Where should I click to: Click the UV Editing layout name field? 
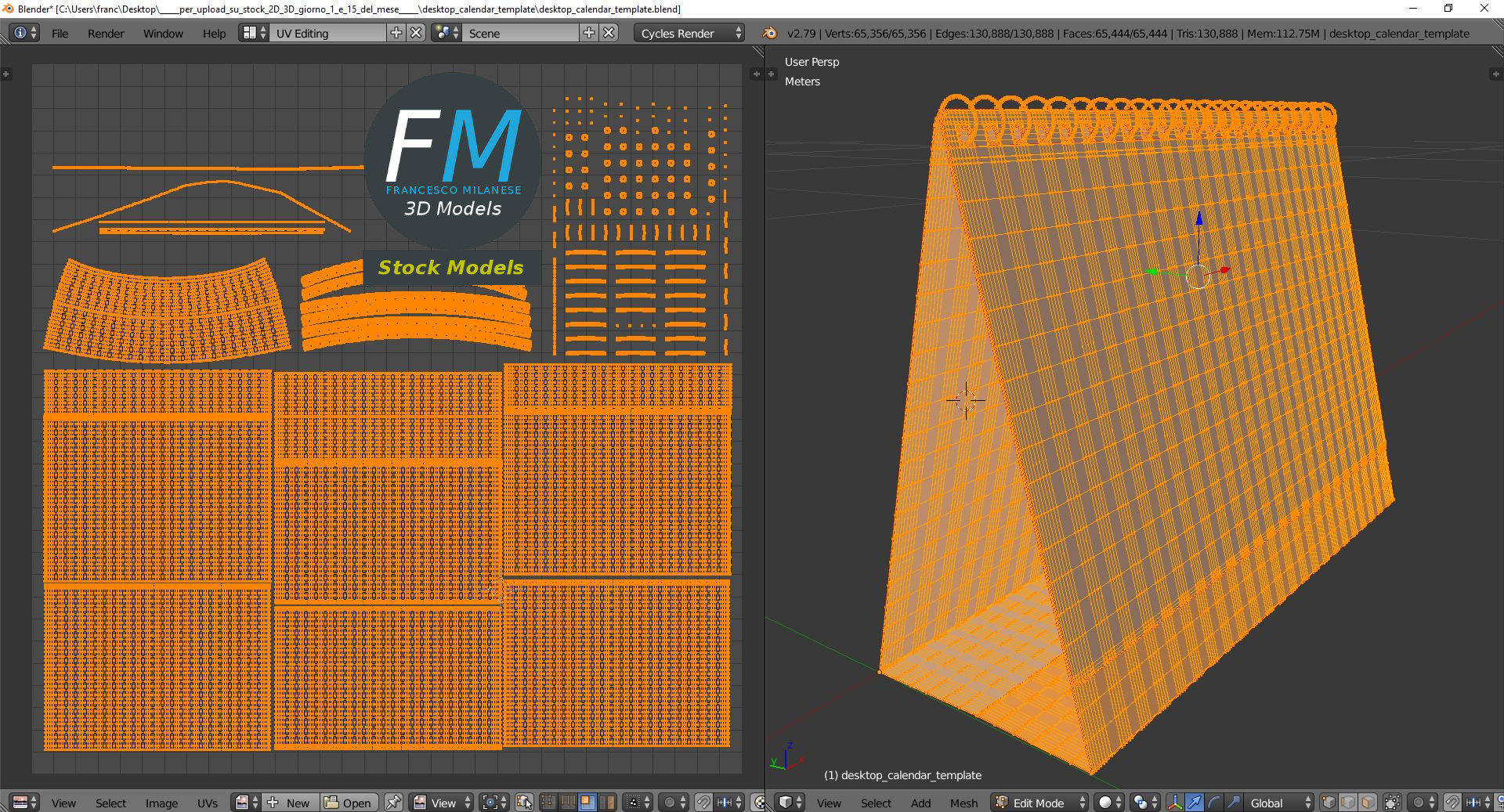(x=328, y=33)
